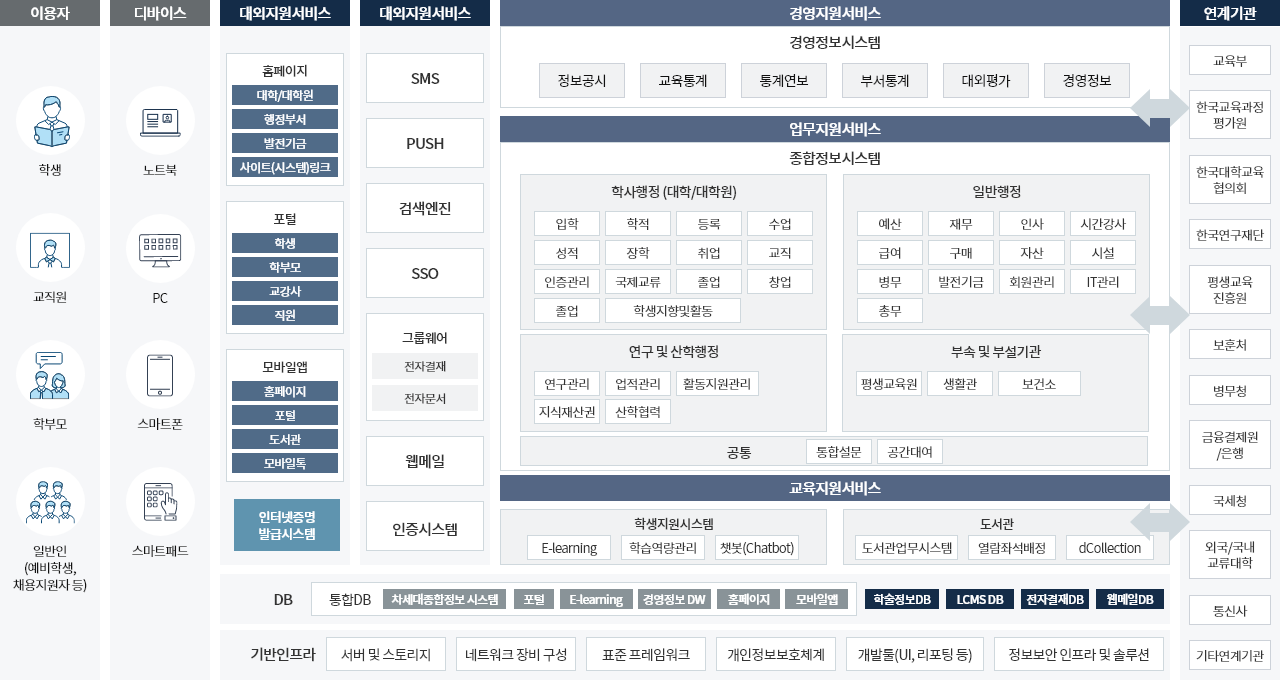Image resolution: width=1280 pixels, height=680 pixels.
Task: Select the 교육지원서비스 section header
Action: [x=834, y=488]
